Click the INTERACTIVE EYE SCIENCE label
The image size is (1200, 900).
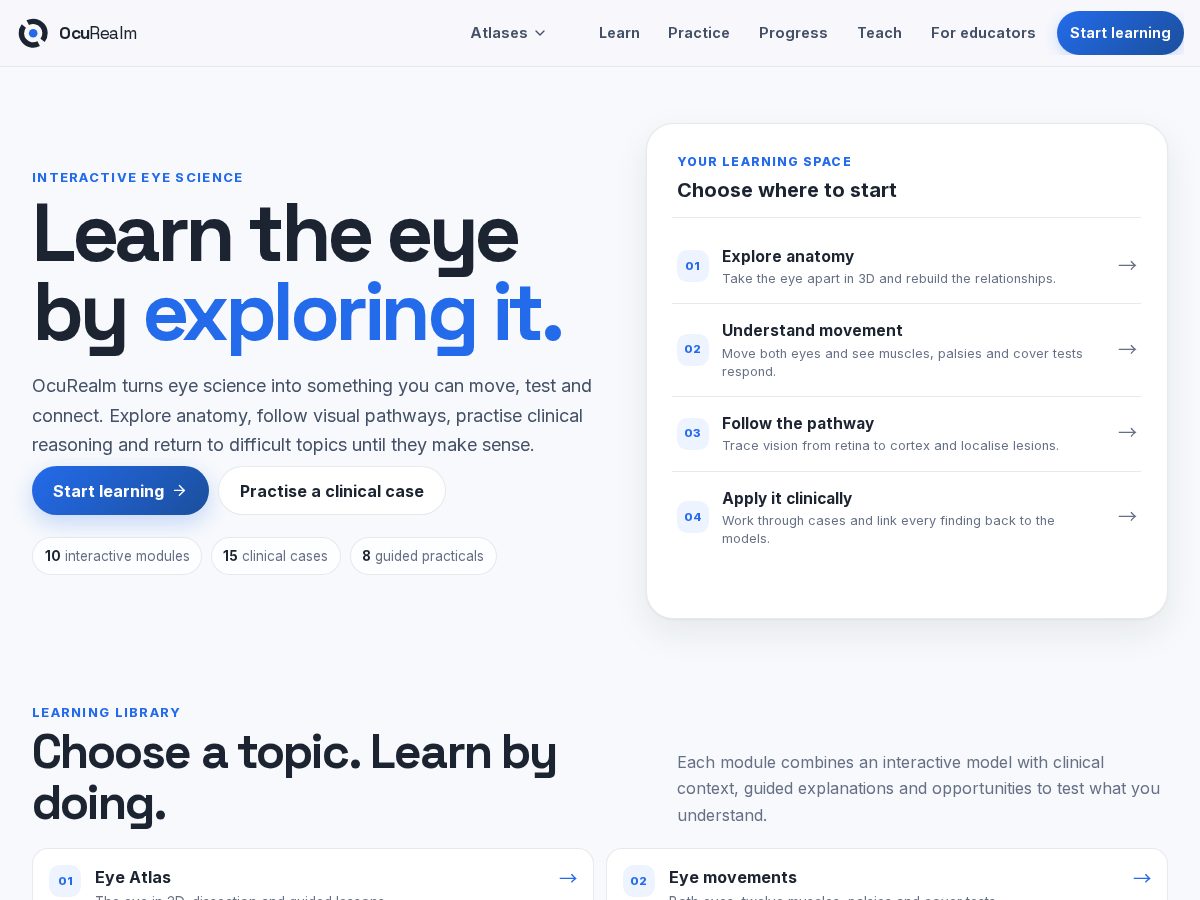(x=138, y=178)
